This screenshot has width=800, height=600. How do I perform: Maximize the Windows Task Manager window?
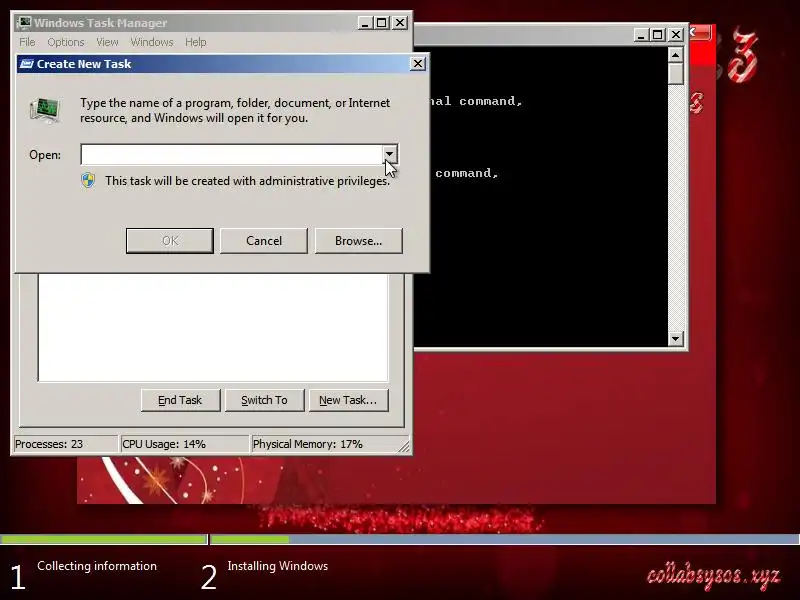382,22
